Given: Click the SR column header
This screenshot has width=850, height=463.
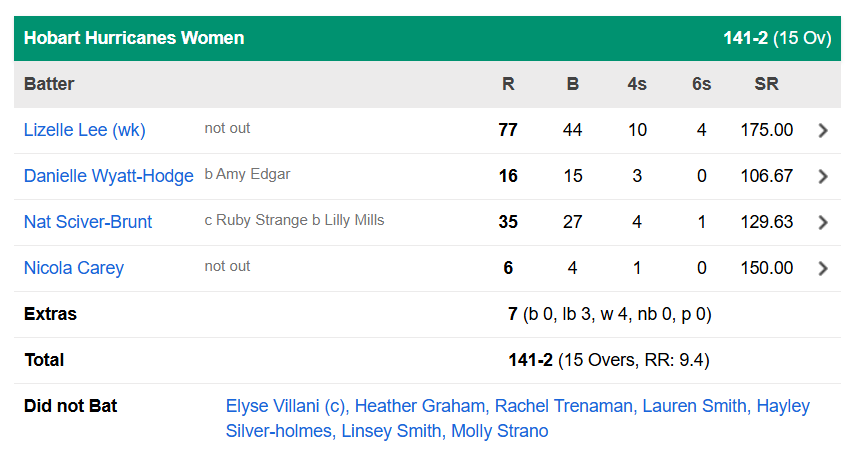Looking at the screenshot, I should (x=766, y=84).
